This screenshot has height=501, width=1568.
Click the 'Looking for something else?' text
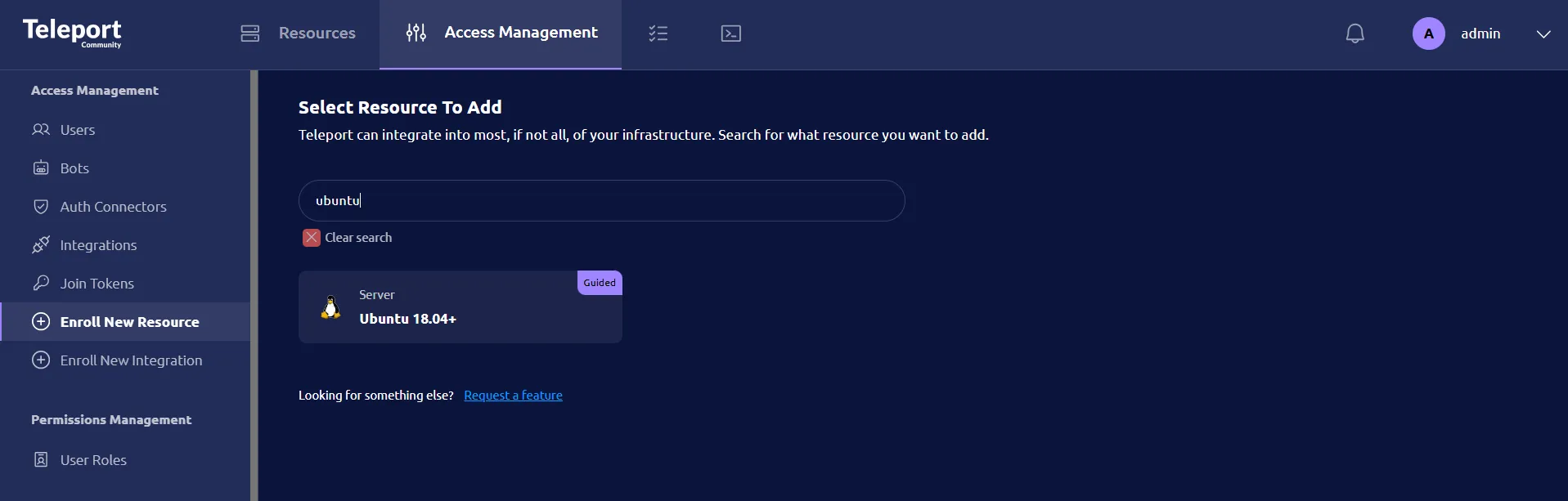(376, 396)
